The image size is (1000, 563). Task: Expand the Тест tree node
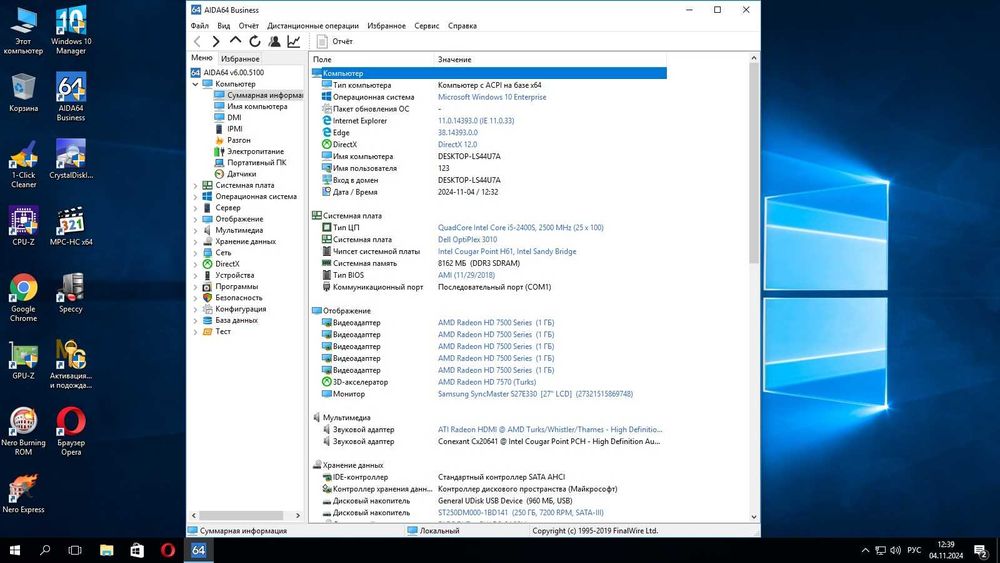[196, 332]
